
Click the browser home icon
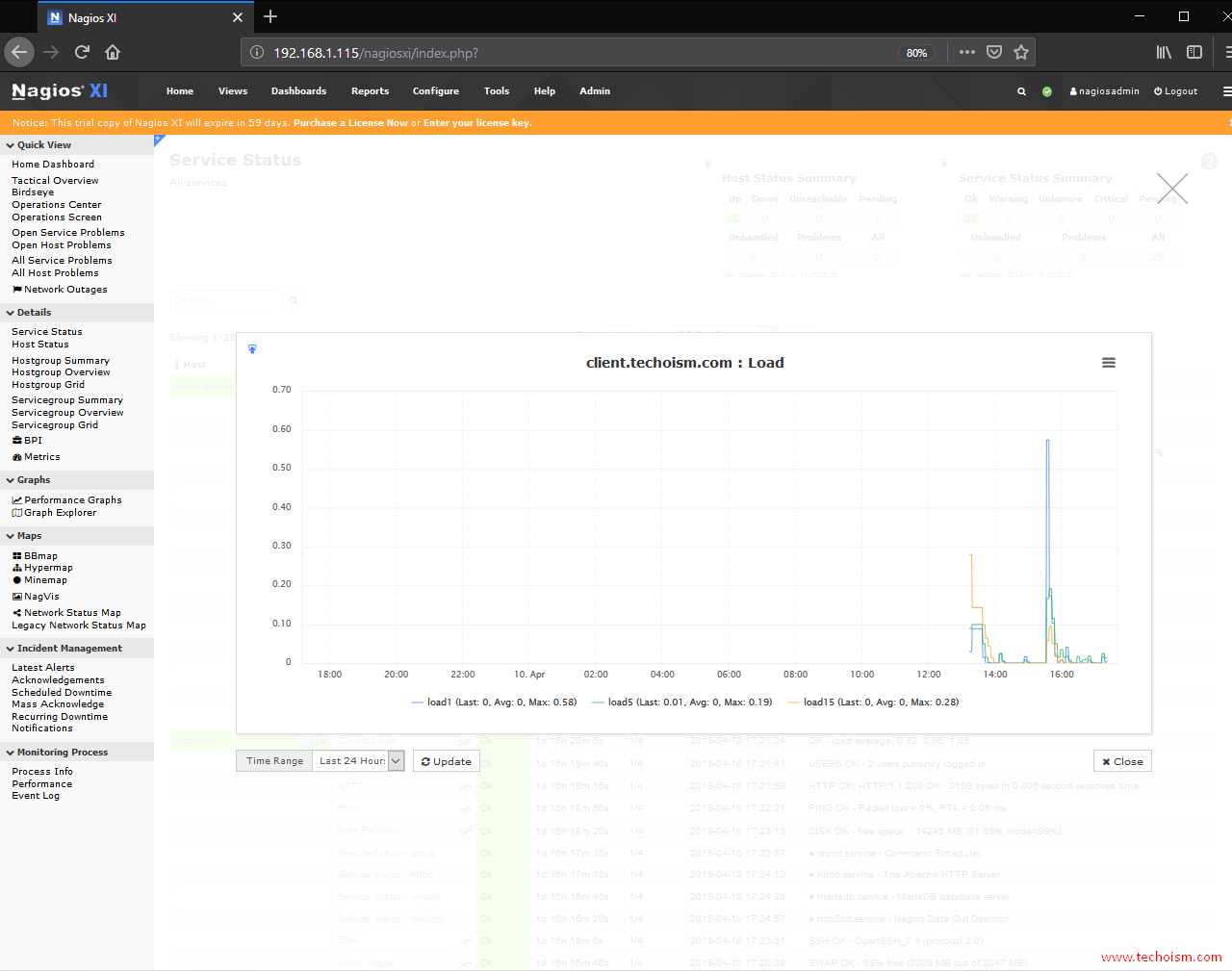113,52
